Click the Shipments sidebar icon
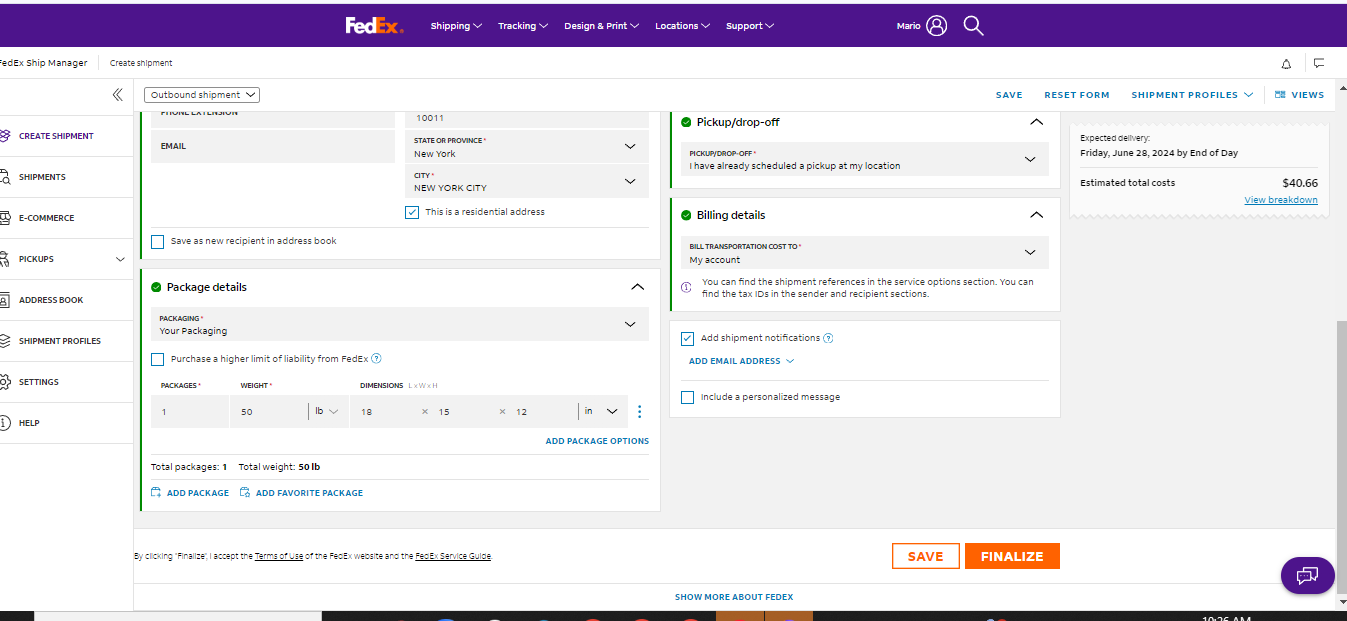This screenshot has width=1347, height=621. pos(4,177)
